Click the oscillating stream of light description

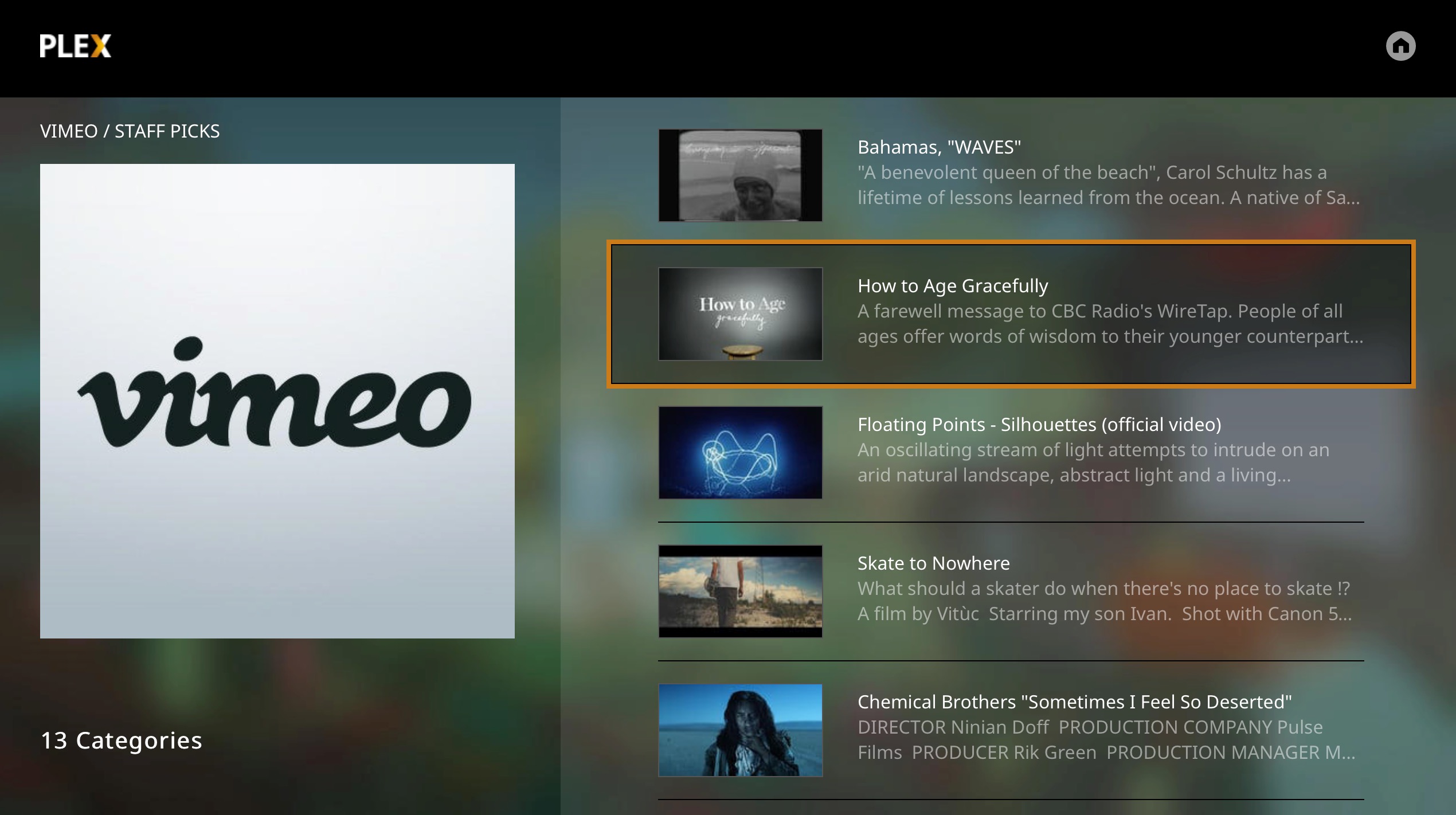pyautogui.click(x=1093, y=463)
